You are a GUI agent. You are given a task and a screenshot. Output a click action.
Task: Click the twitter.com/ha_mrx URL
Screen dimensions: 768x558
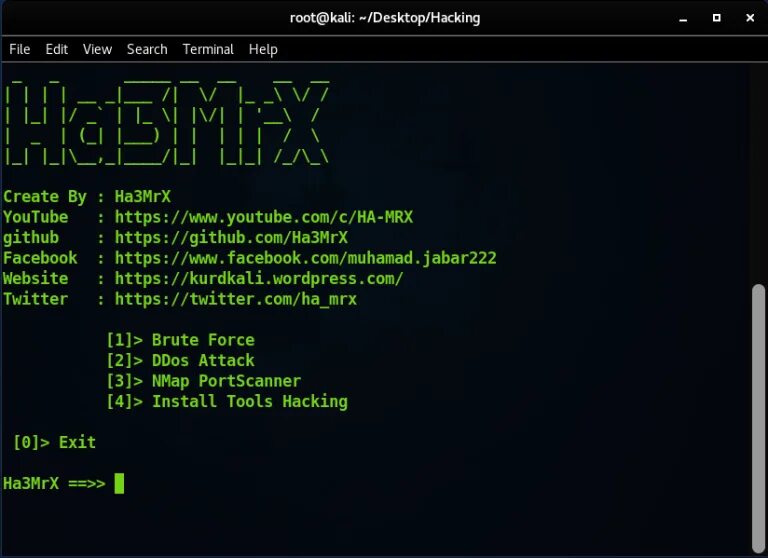[x=236, y=299]
